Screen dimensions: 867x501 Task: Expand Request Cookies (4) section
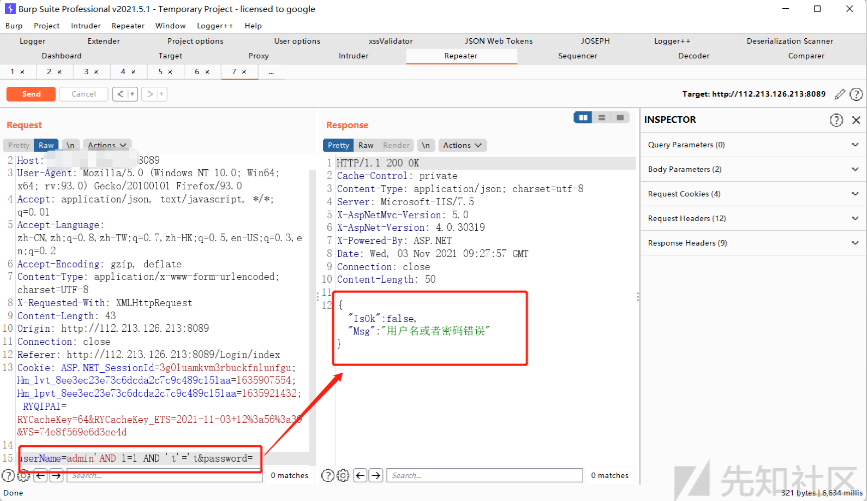click(753, 194)
